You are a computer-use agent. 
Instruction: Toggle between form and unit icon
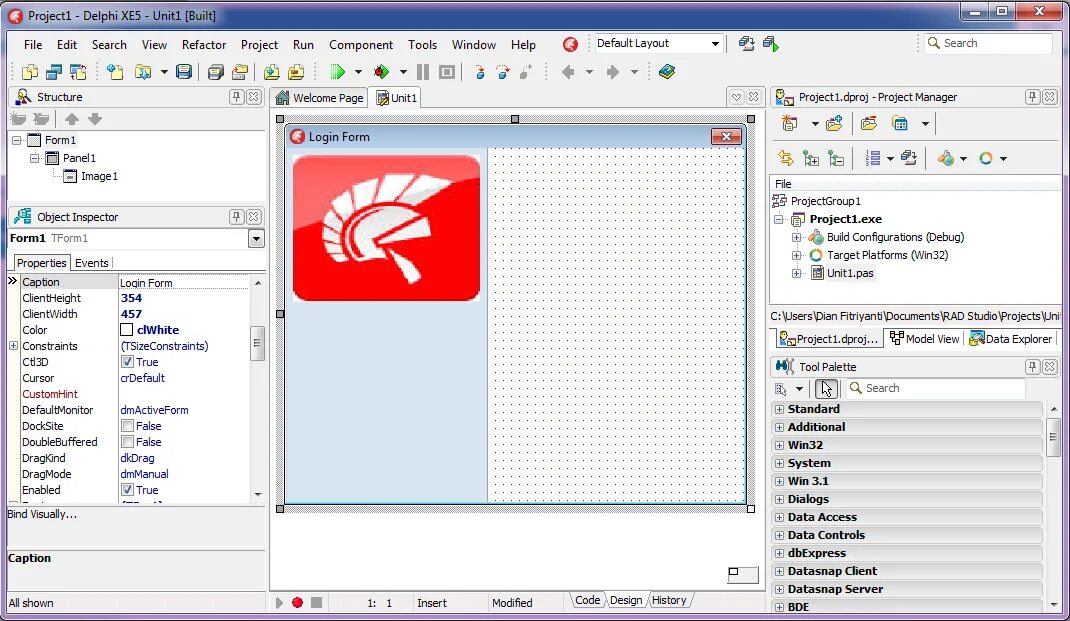pos(78,72)
